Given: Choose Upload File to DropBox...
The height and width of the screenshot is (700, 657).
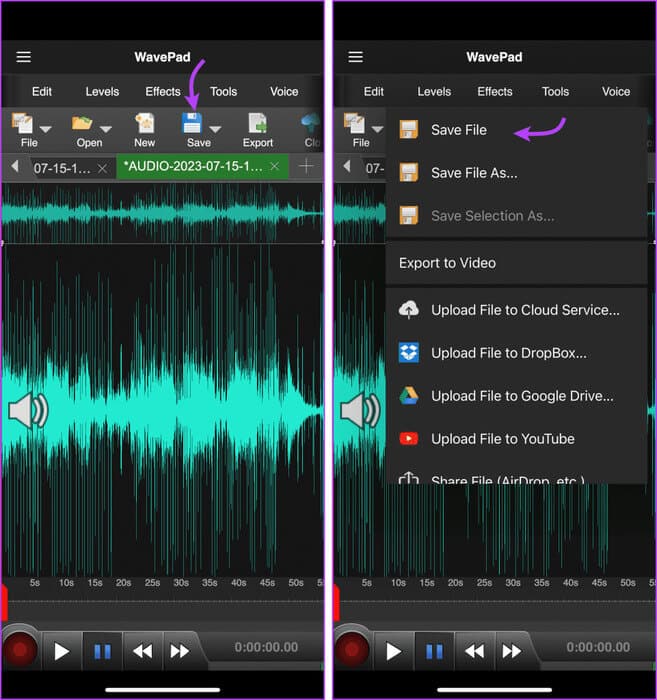Looking at the screenshot, I should [x=516, y=353].
